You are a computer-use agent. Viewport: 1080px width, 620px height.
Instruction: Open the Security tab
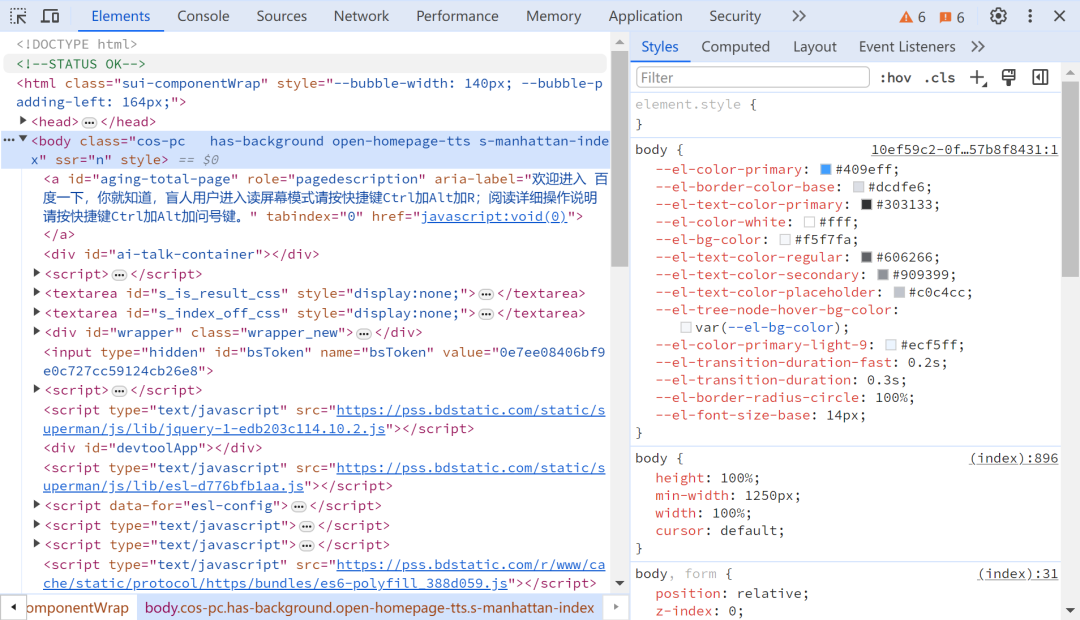735,16
